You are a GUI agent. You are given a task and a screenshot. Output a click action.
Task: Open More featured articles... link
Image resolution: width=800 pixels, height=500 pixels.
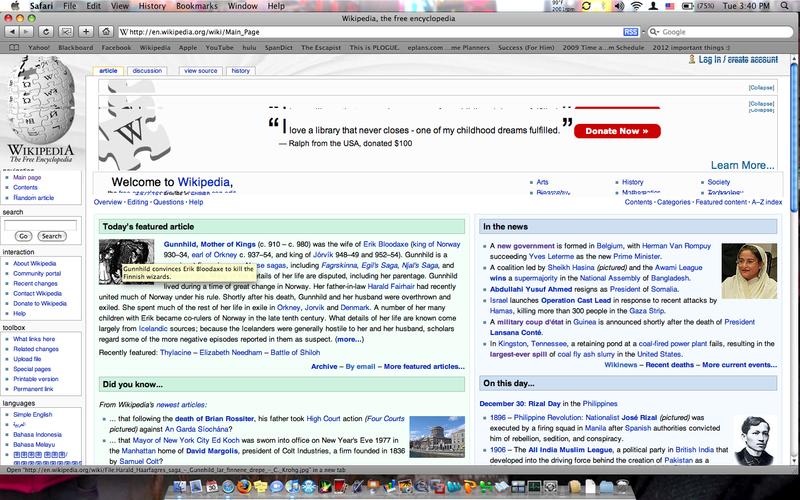[x=424, y=366]
